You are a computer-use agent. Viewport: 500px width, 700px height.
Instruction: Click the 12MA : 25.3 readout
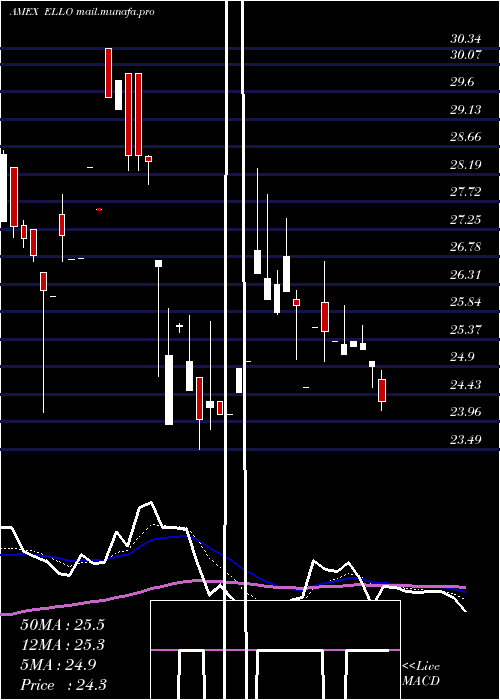pos(62,645)
